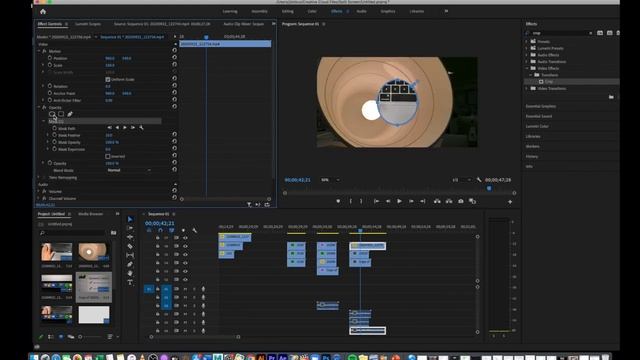Open the Essential Sound panel
The height and width of the screenshot is (360, 640).
pyautogui.click(x=538, y=116)
